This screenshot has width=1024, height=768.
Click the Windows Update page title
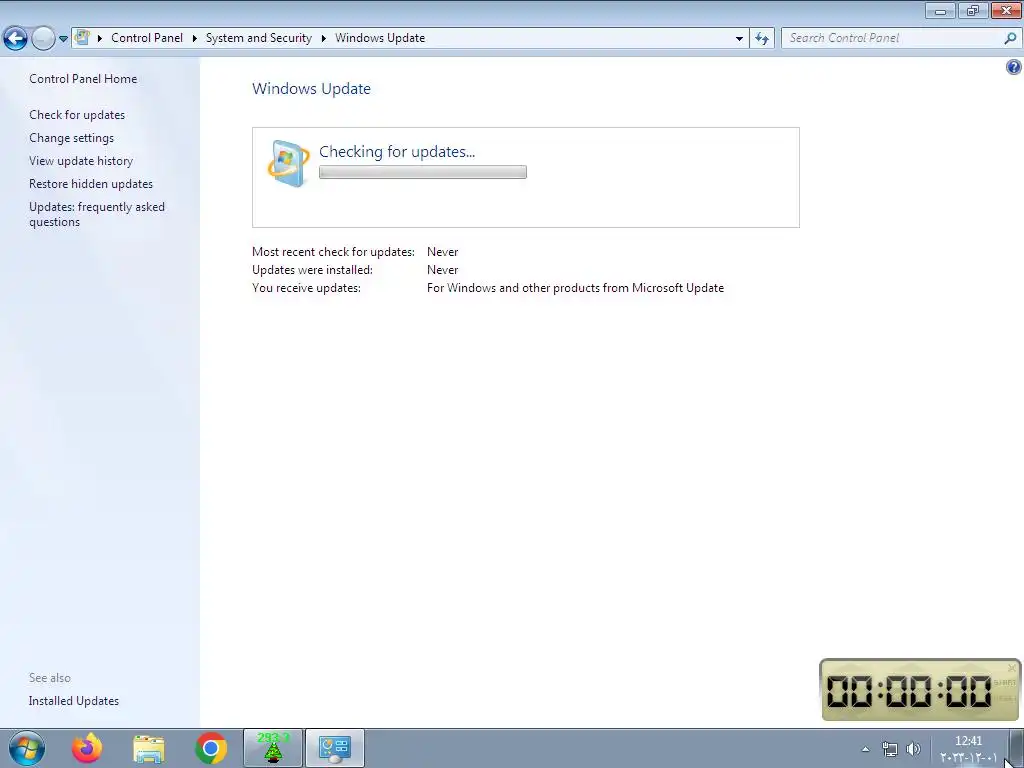point(312,89)
